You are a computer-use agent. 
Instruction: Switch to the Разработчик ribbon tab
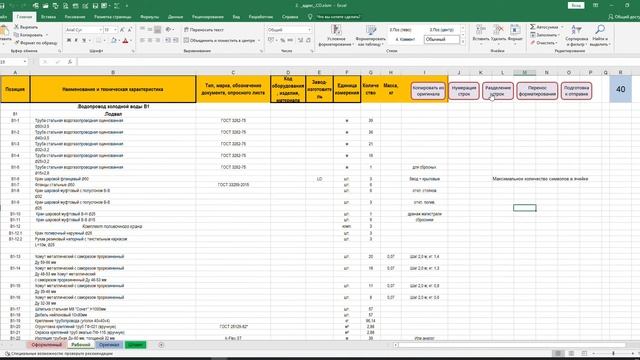(x=261, y=17)
